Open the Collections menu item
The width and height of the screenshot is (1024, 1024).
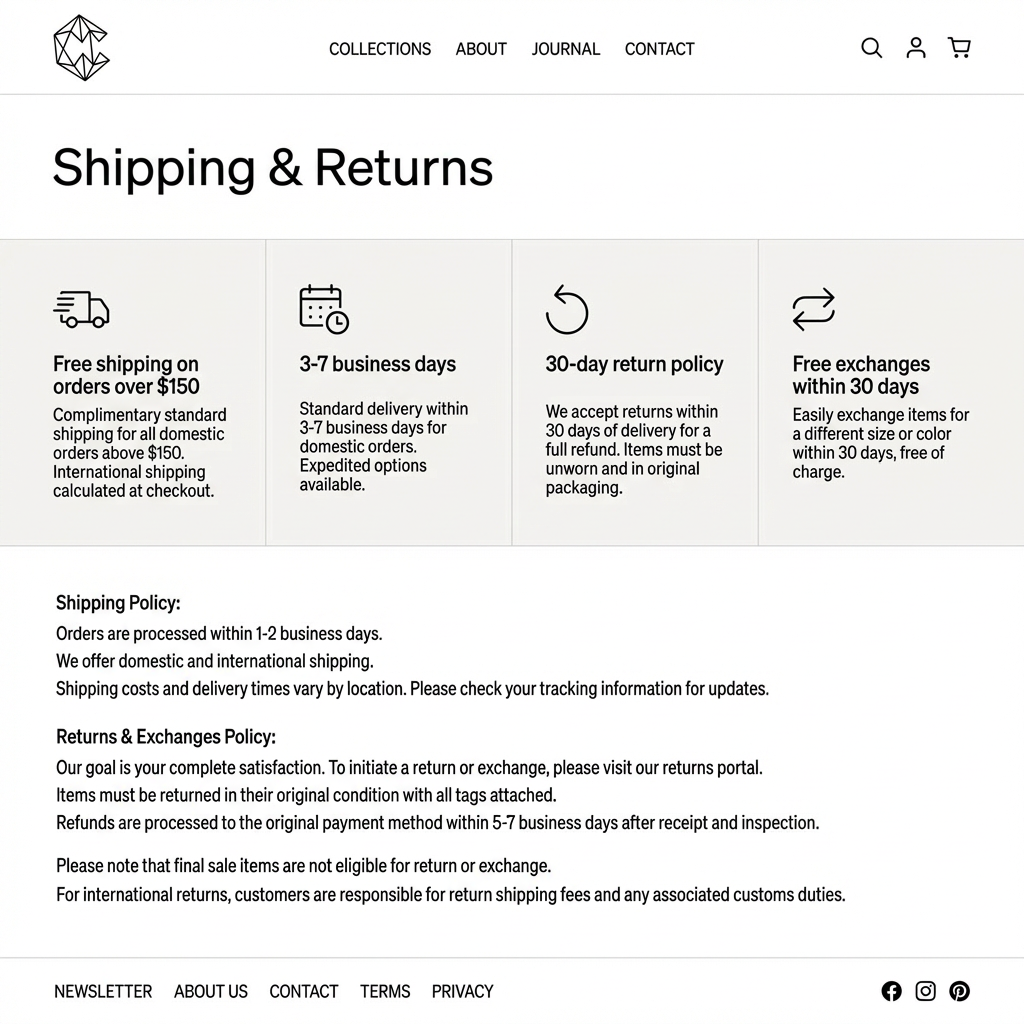pyautogui.click(x=380, y=49)
